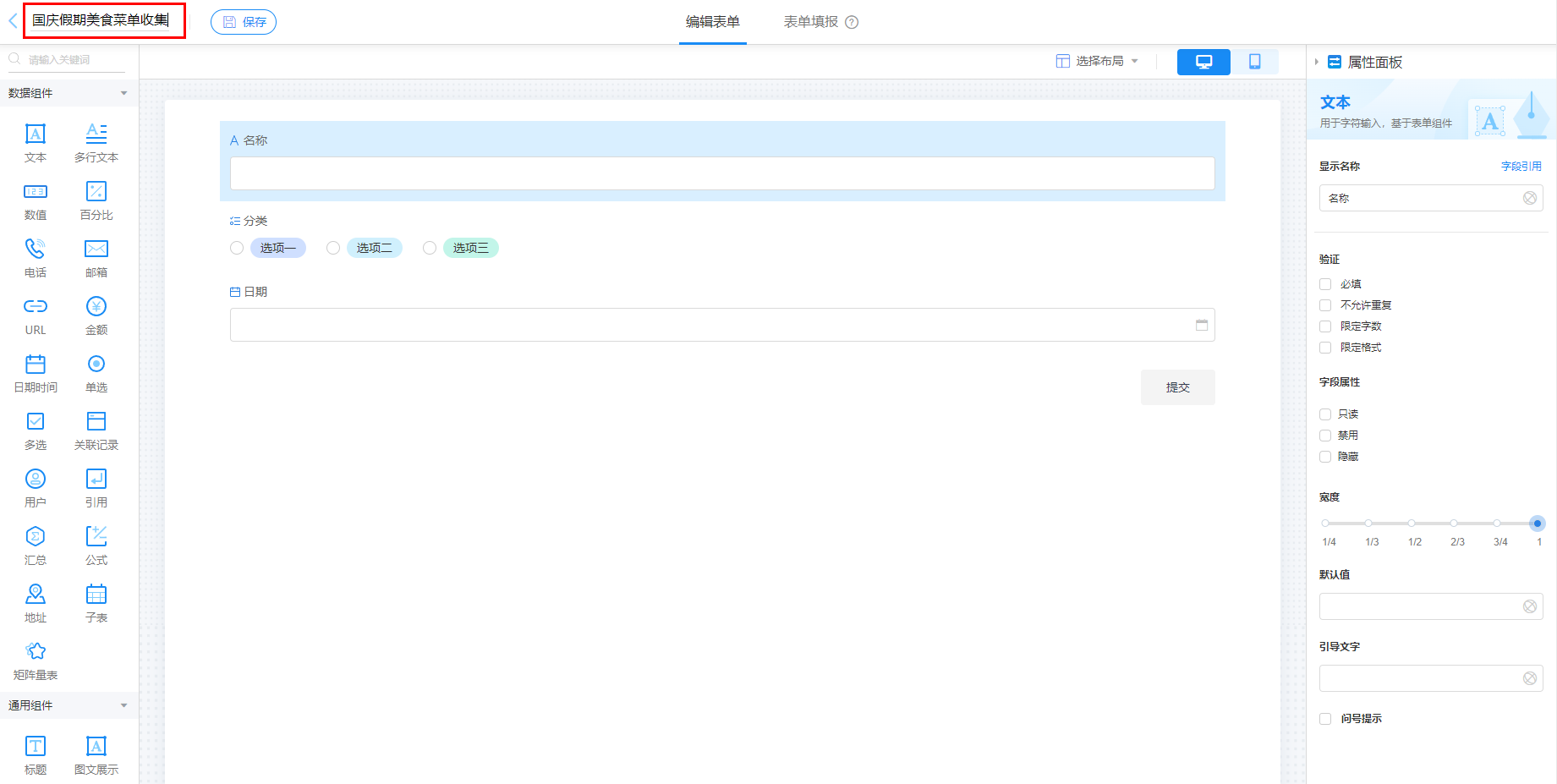Enable the 限定格式 checkbox
1557x784 pixels.
click(1325, 348)
